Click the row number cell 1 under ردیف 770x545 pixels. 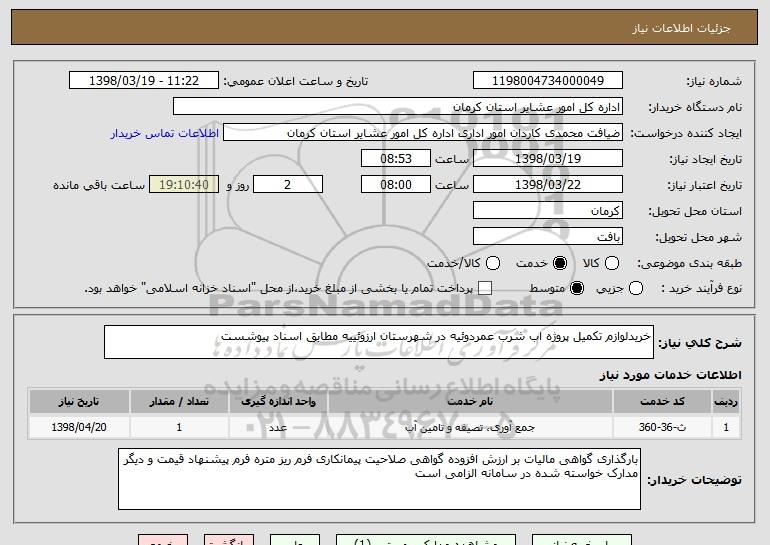pyautogui.click(x=726, y=427)
